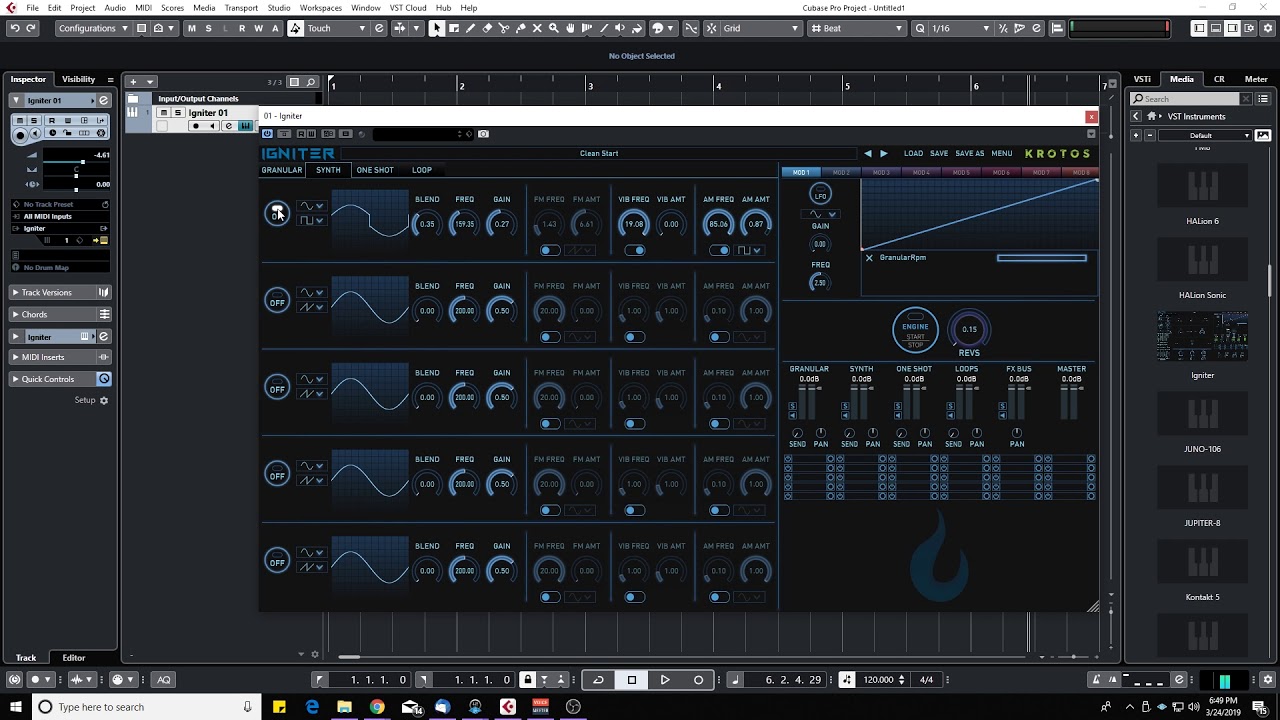Screen dimensions: 1280x720
Task: Select the Mute X tool
Action: pos(537,28)
